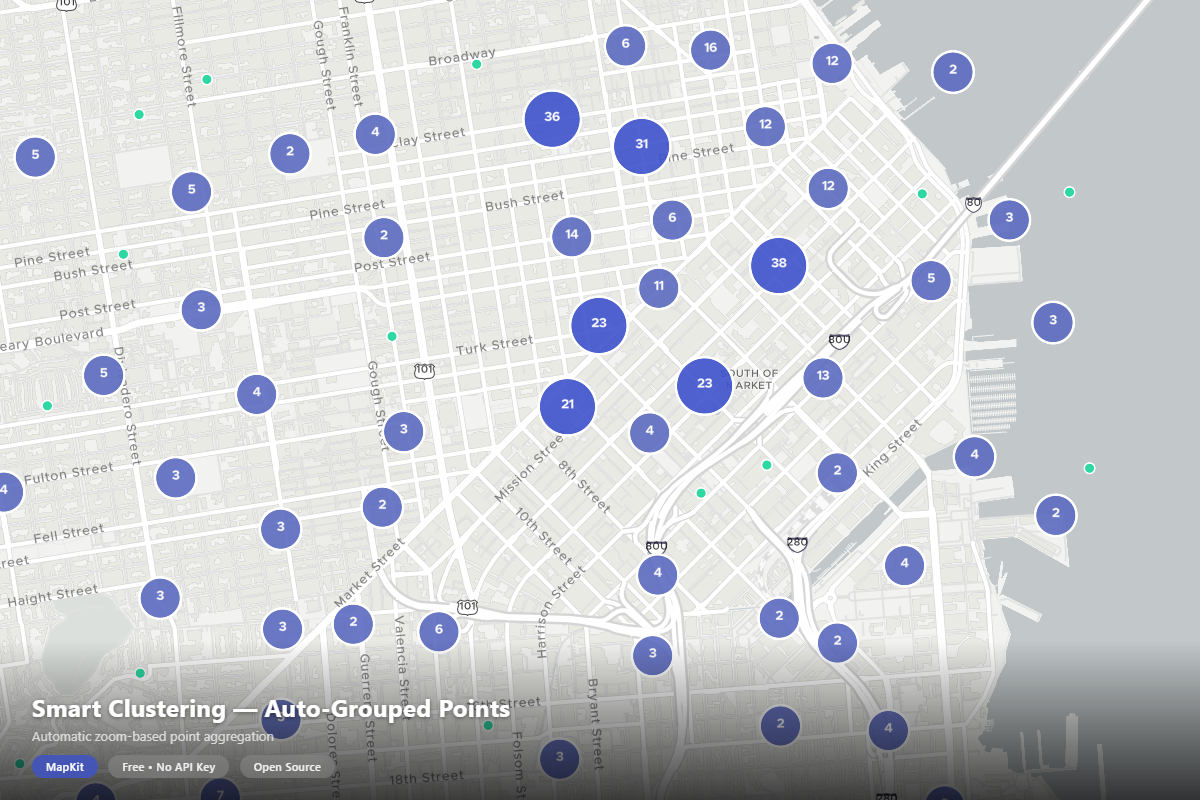Click the 14-point cluster below Bush Street
This screenshot has height=800, width=1200.
571,234
